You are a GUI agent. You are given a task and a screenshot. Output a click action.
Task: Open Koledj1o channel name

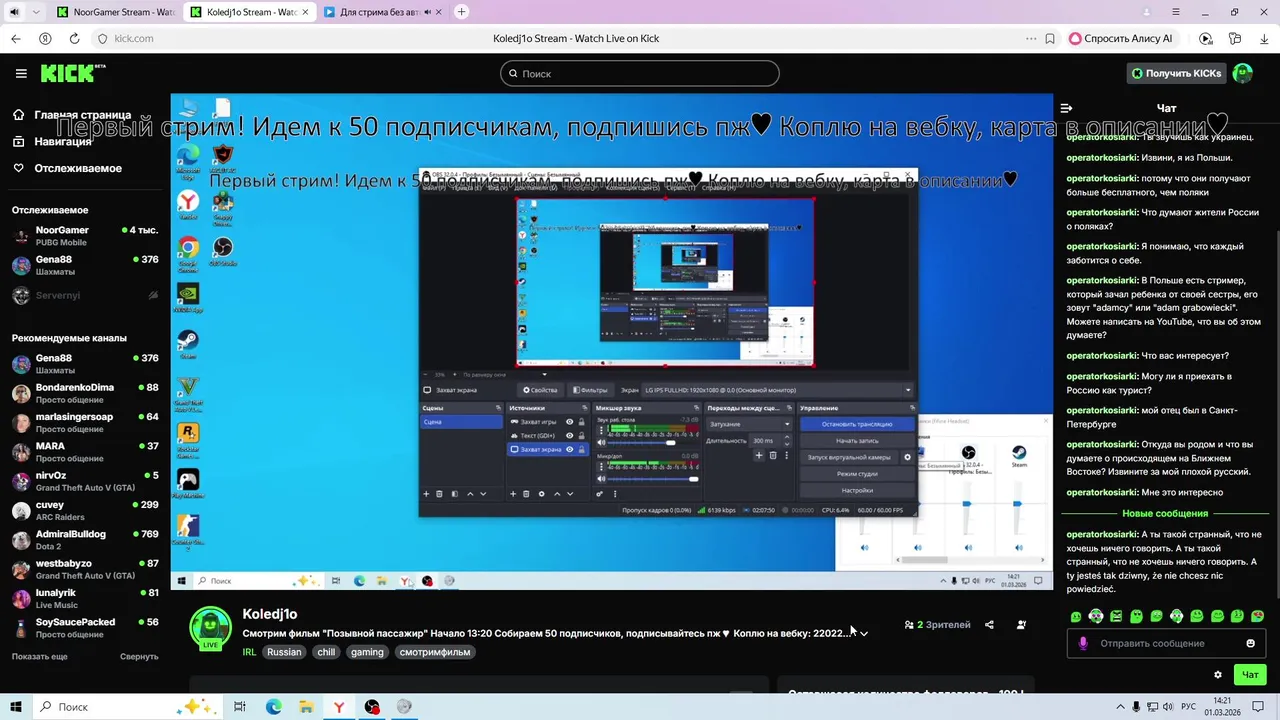pos(270,614)
